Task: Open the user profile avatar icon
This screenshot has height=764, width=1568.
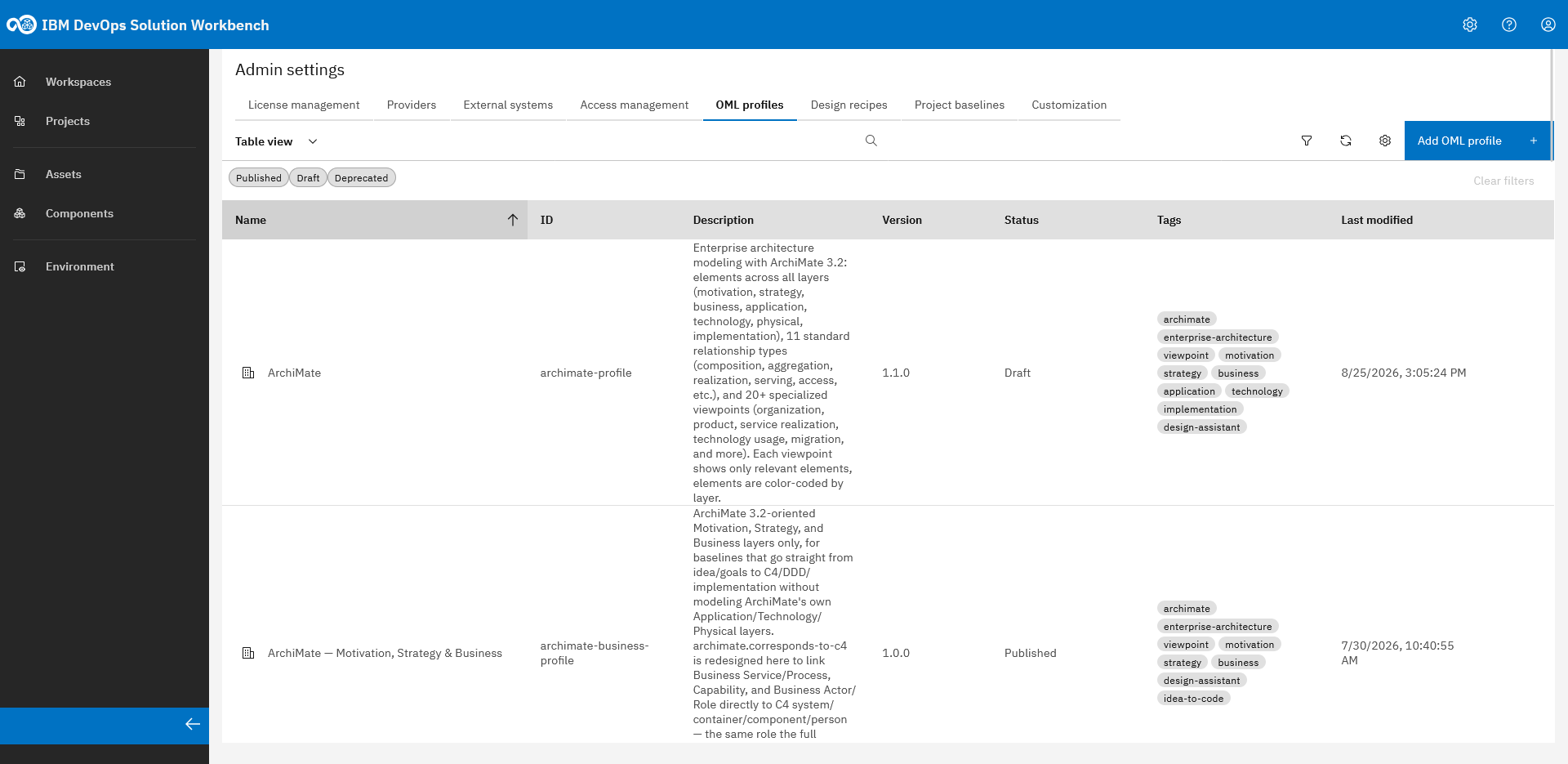Action: (1548, 25)
